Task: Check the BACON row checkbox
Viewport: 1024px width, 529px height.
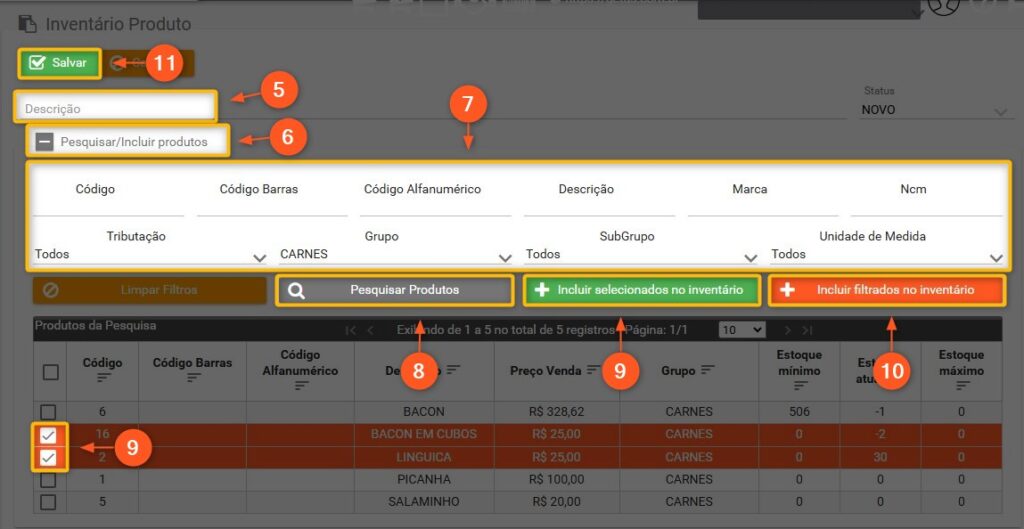Action: [48, 412]
